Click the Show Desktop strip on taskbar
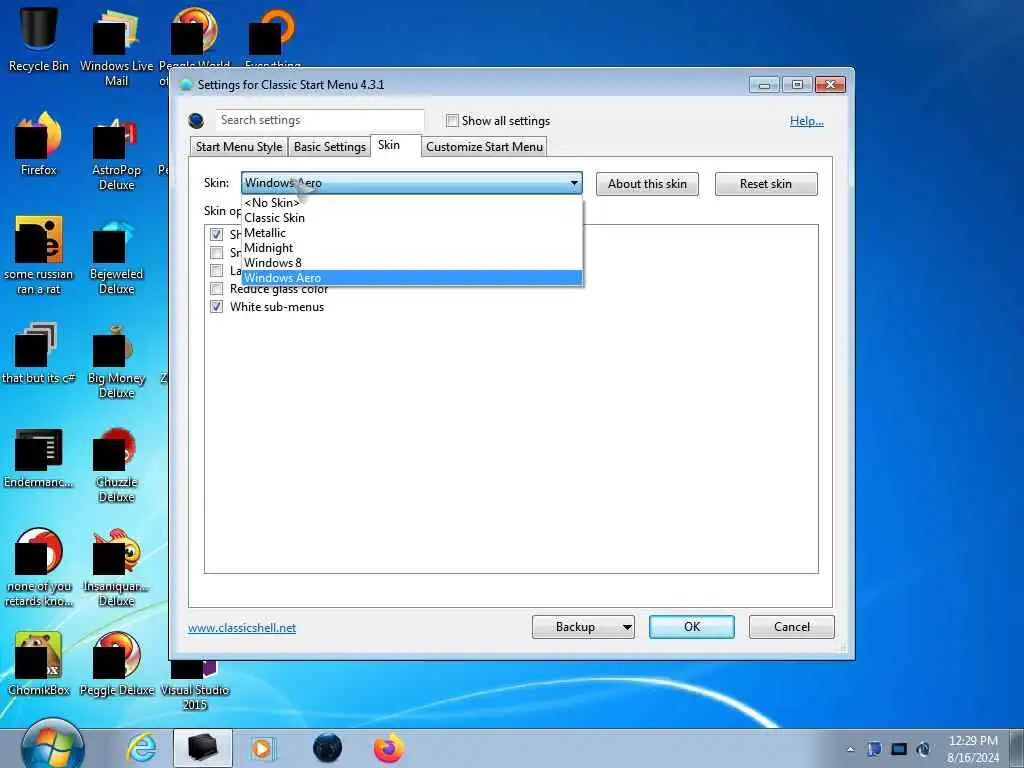Screen dimensions: 1024x768 [1018, 748]
